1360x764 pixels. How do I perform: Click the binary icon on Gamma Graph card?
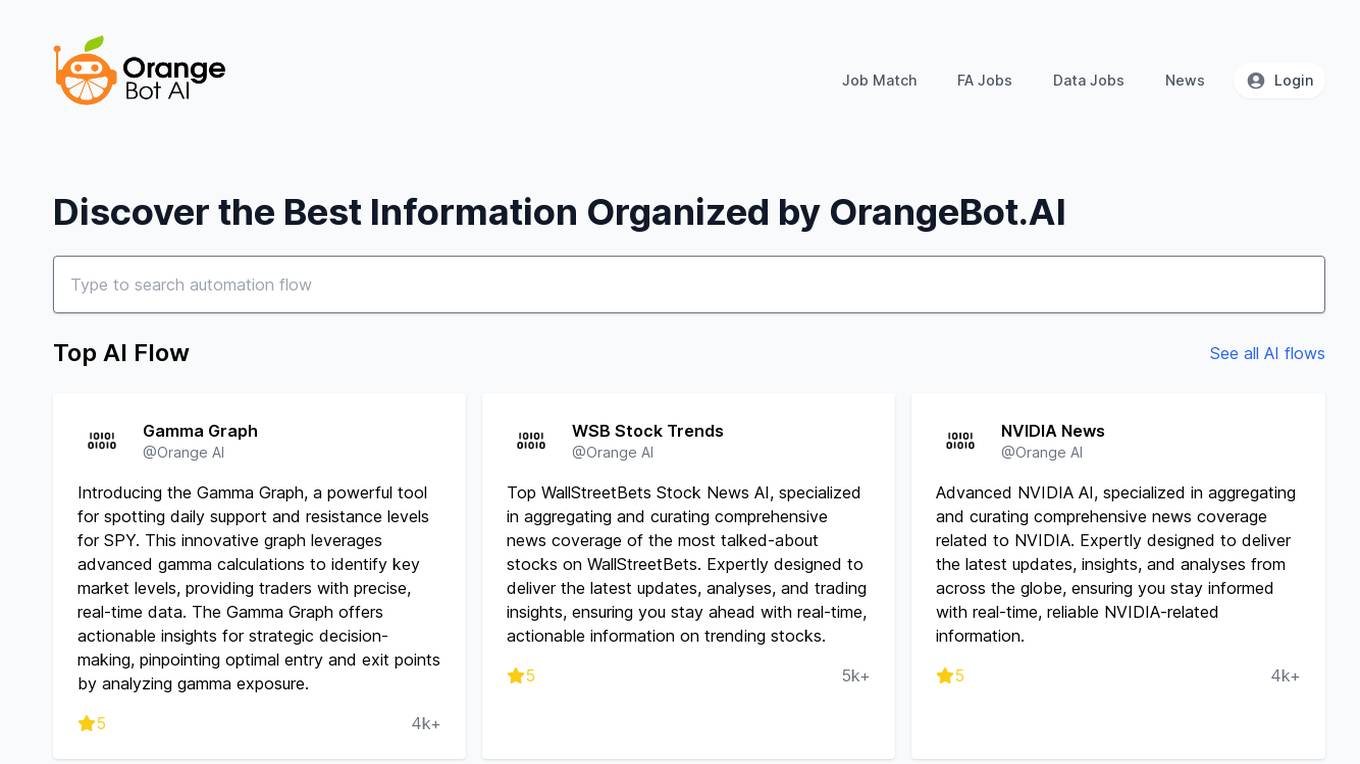102,441
